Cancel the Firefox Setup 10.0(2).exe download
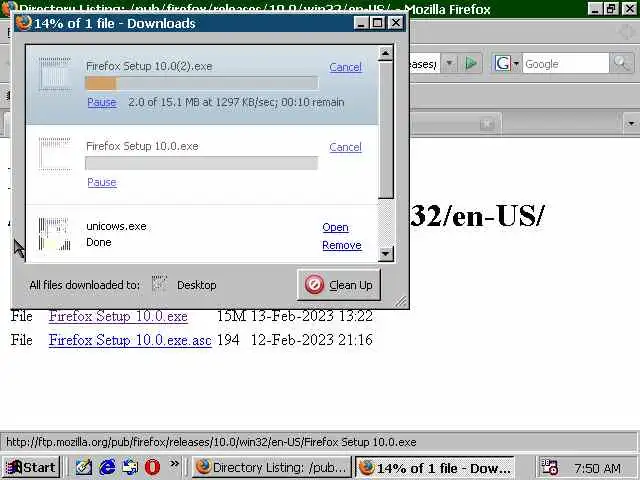640x480 pixels. click(x=345, y=67)
